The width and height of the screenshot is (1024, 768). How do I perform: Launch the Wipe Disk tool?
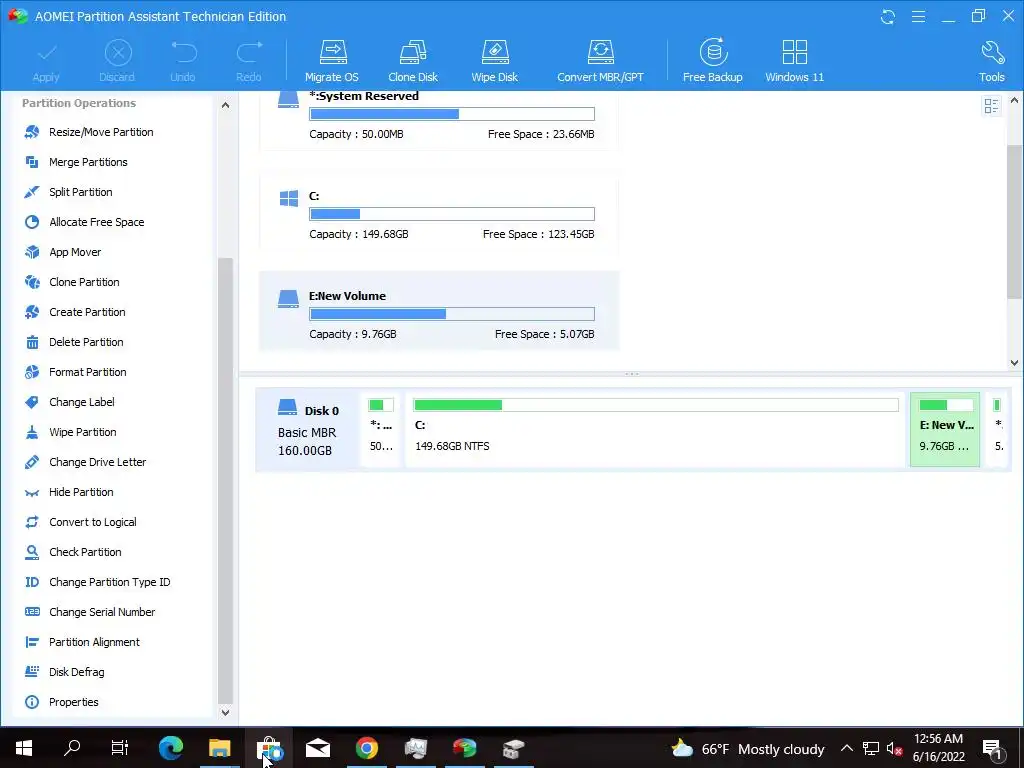click(x=494, y=61)
